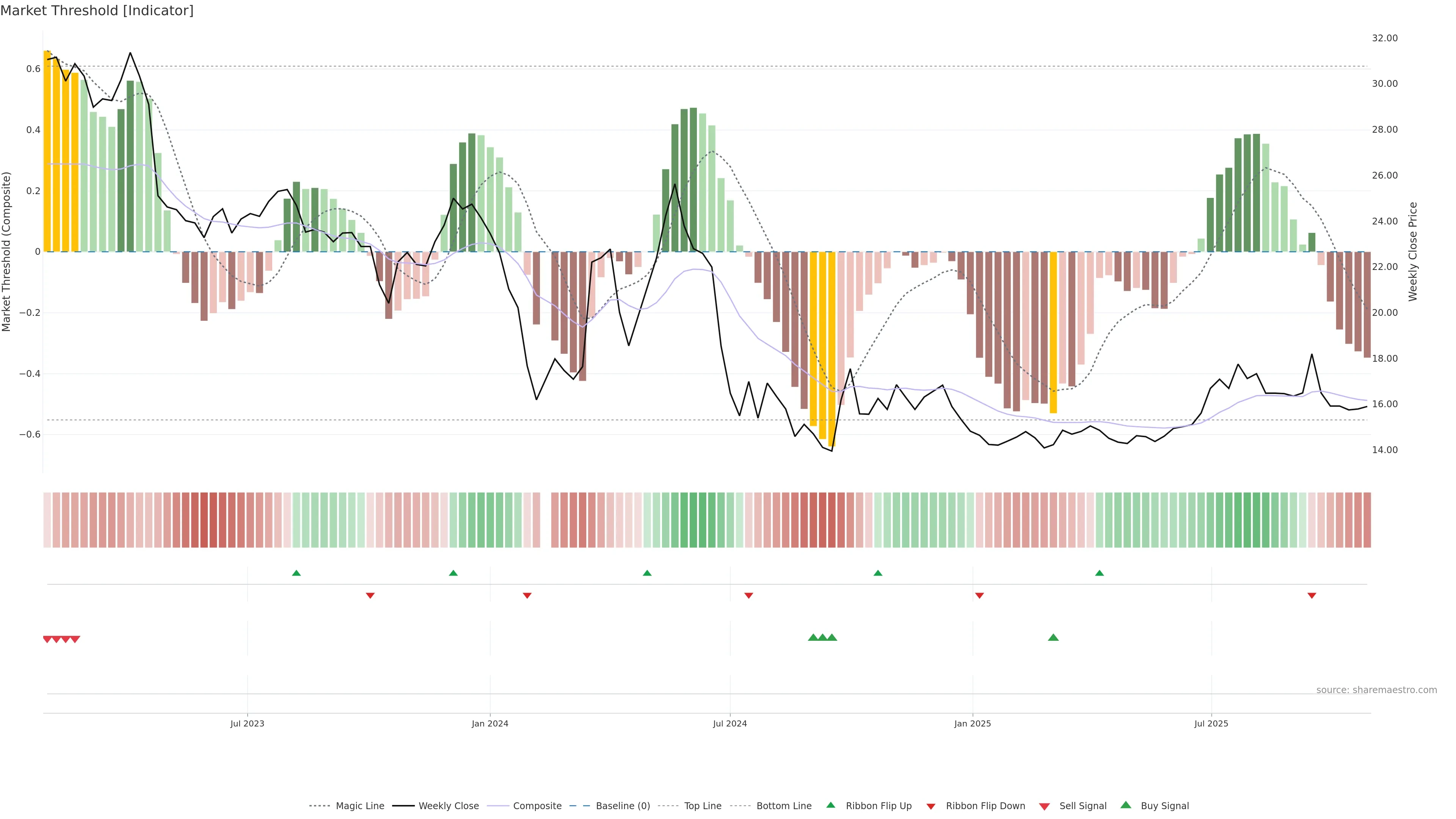Viewport: 1456px width, 819px height.
Task: Click the lone buy signal triangle after Jan 2025
Action: click(1053, 637)
